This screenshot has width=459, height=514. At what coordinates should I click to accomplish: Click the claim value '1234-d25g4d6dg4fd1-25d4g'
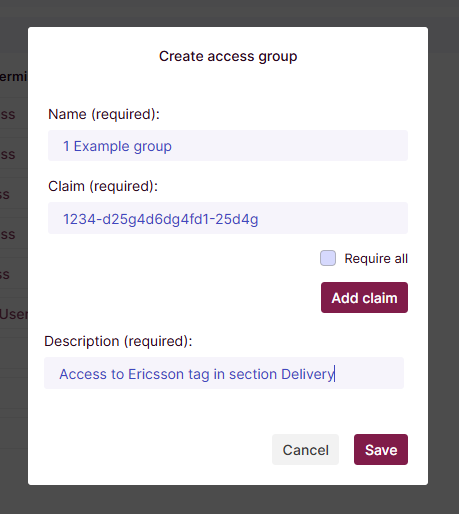click(161, 219)
